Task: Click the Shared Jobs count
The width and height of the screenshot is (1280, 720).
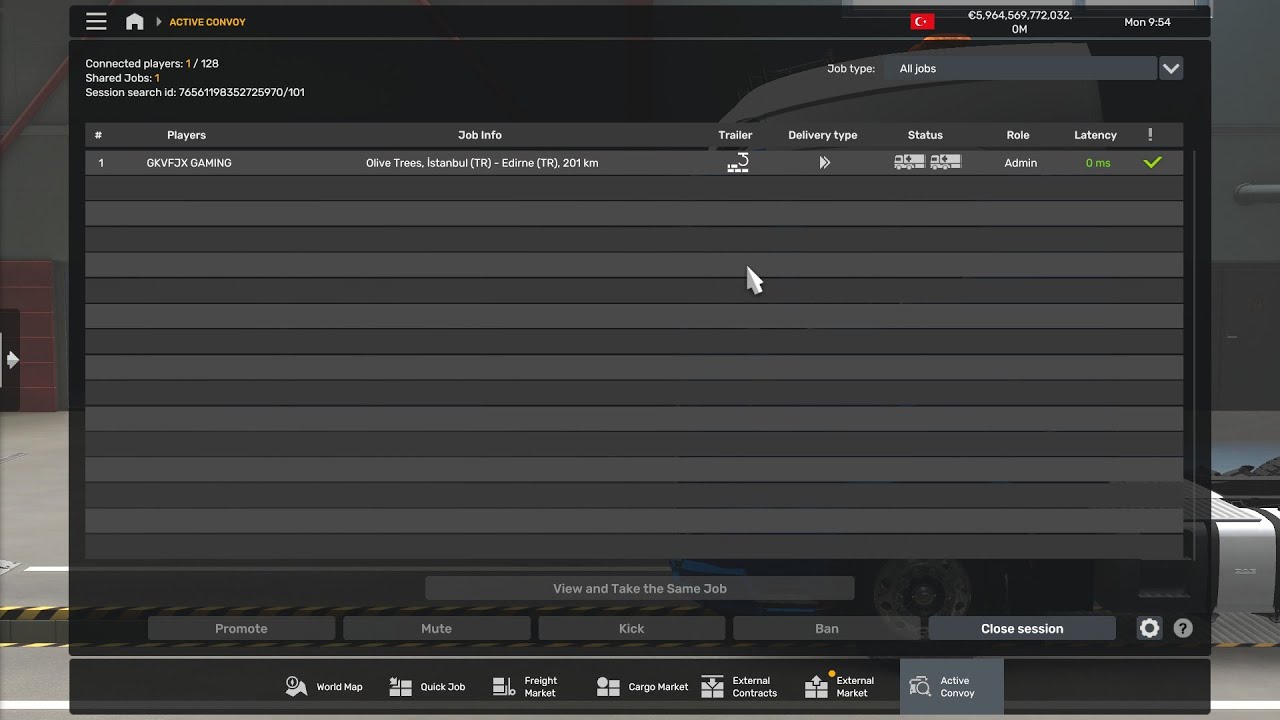Action: [x=122, y=78]
